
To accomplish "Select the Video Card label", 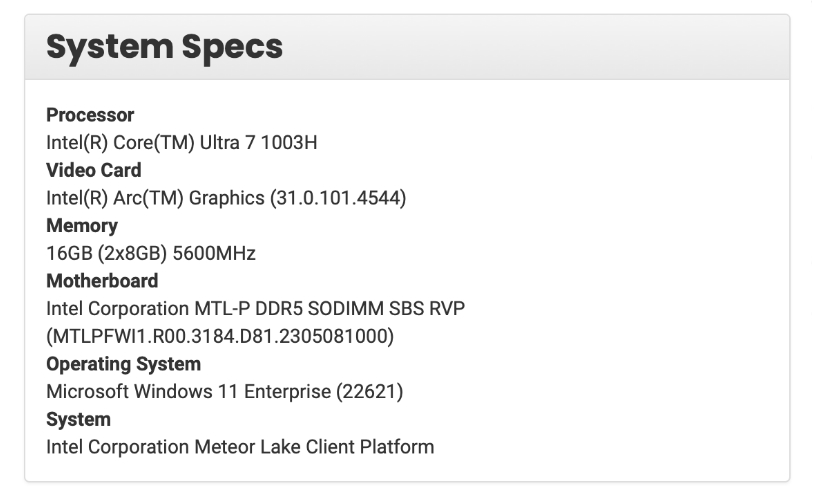I will point(94,170).
